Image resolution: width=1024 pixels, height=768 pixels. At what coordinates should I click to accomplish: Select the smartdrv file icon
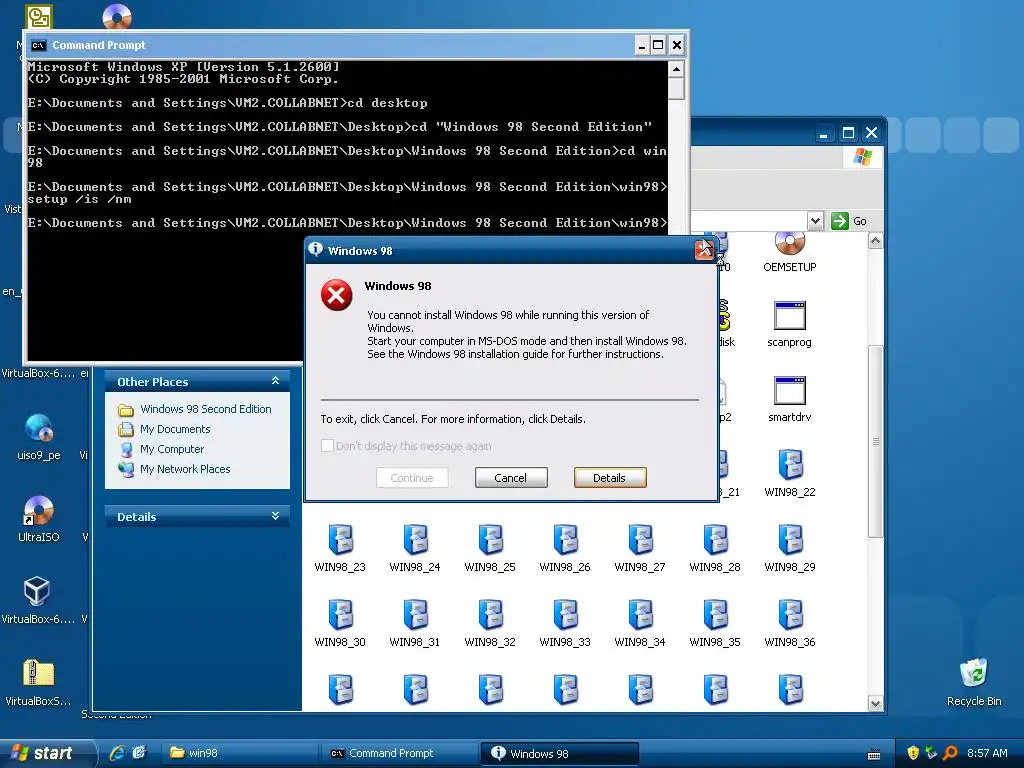790,391
